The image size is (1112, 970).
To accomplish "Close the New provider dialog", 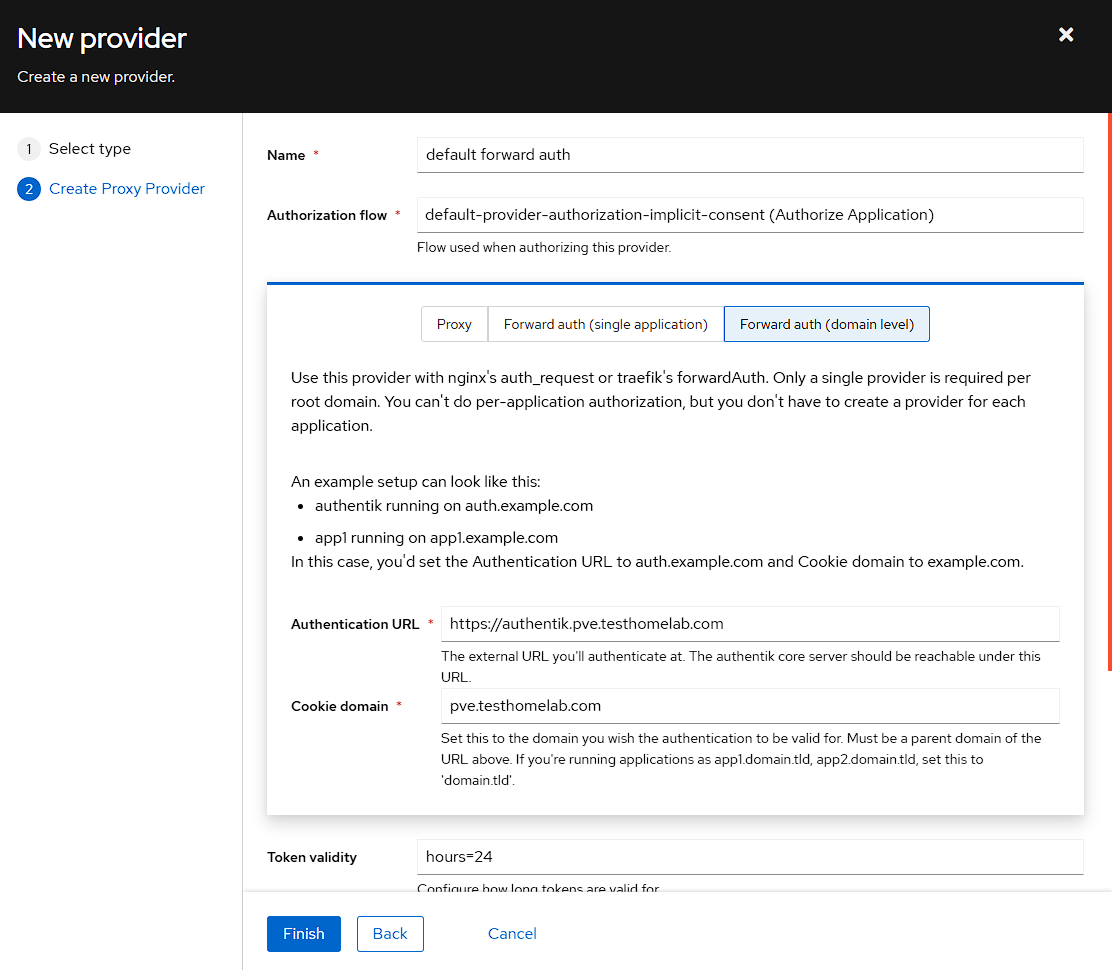I will pos(1066,35).
